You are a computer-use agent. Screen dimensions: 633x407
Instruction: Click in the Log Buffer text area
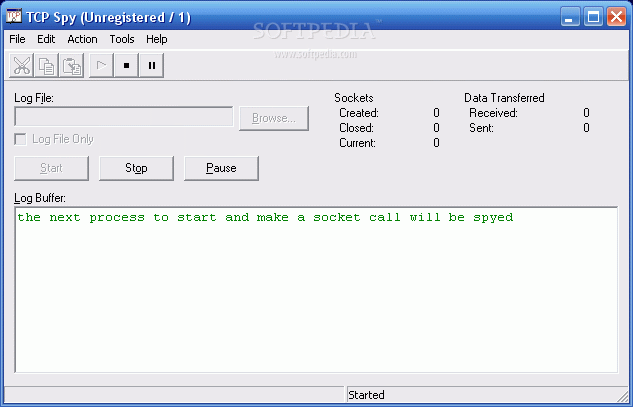(316, 290)
